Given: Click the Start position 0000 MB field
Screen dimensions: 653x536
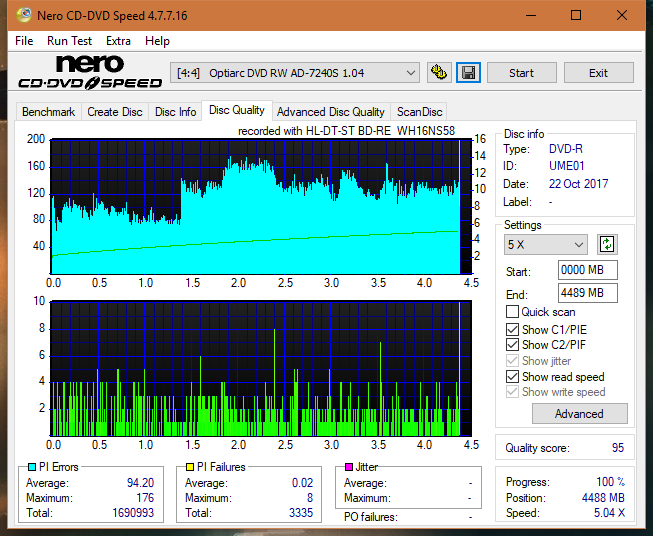Looking at the screenshot, I should click(x=587, y=270).
